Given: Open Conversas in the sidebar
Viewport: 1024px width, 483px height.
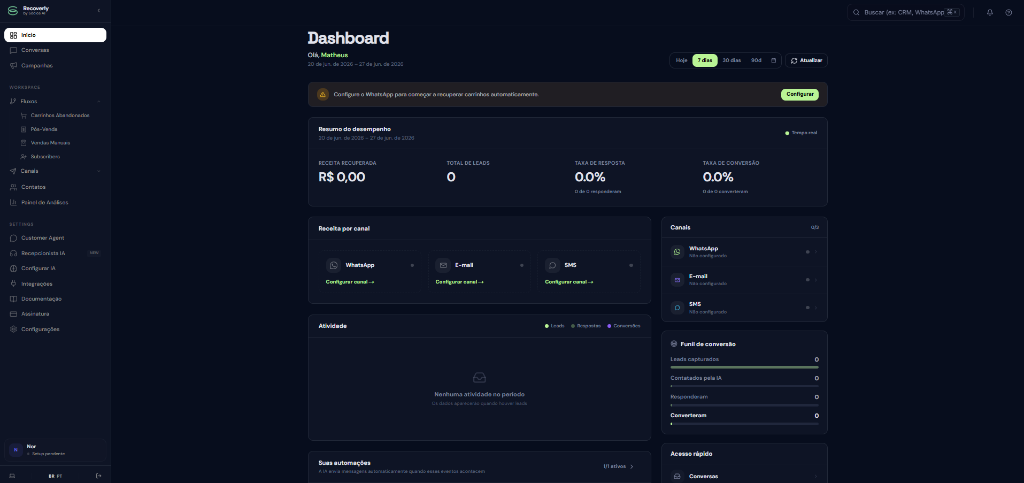Looking at the screenshot, I should tap(55, 50).
